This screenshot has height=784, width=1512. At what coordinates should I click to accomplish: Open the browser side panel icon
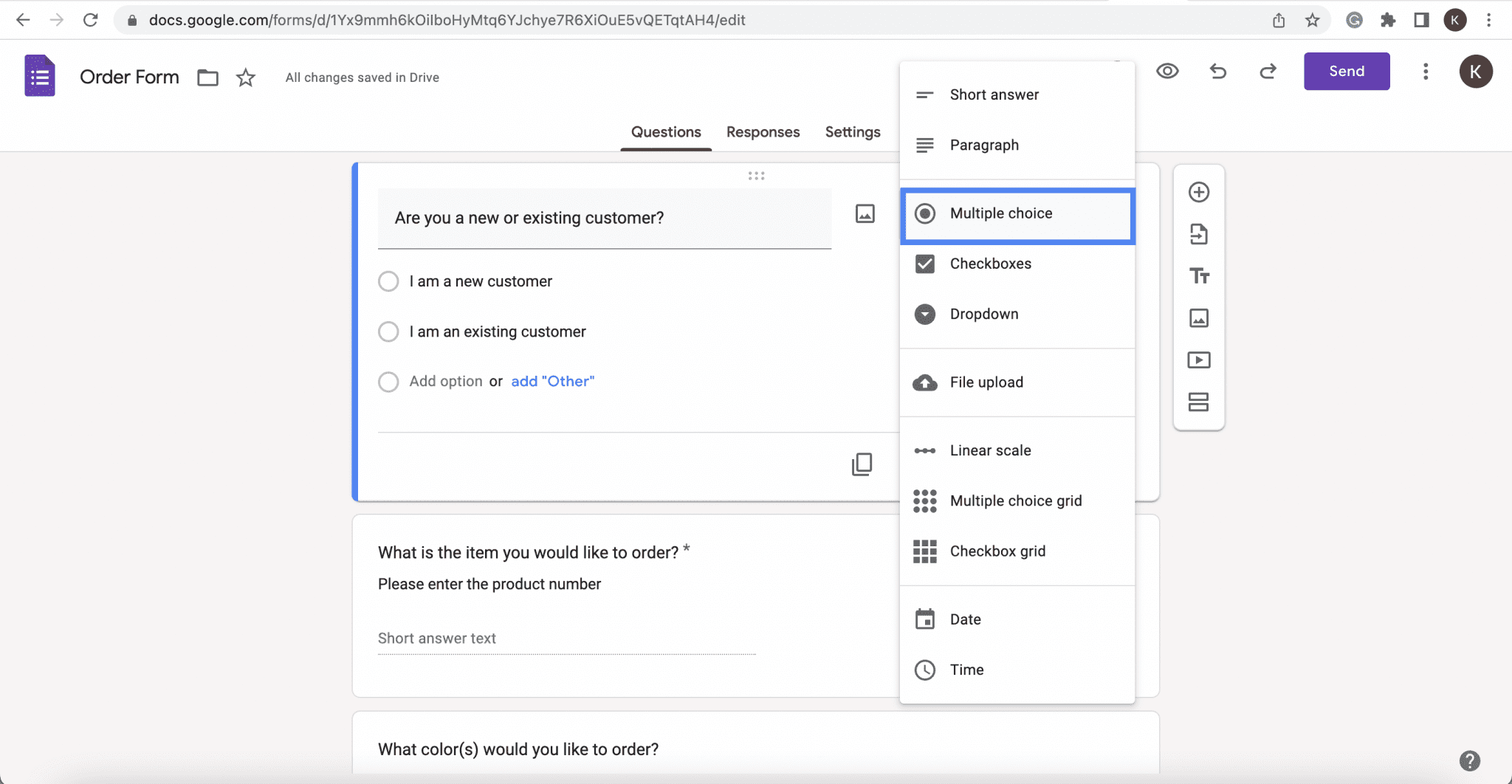(1421, 20)
